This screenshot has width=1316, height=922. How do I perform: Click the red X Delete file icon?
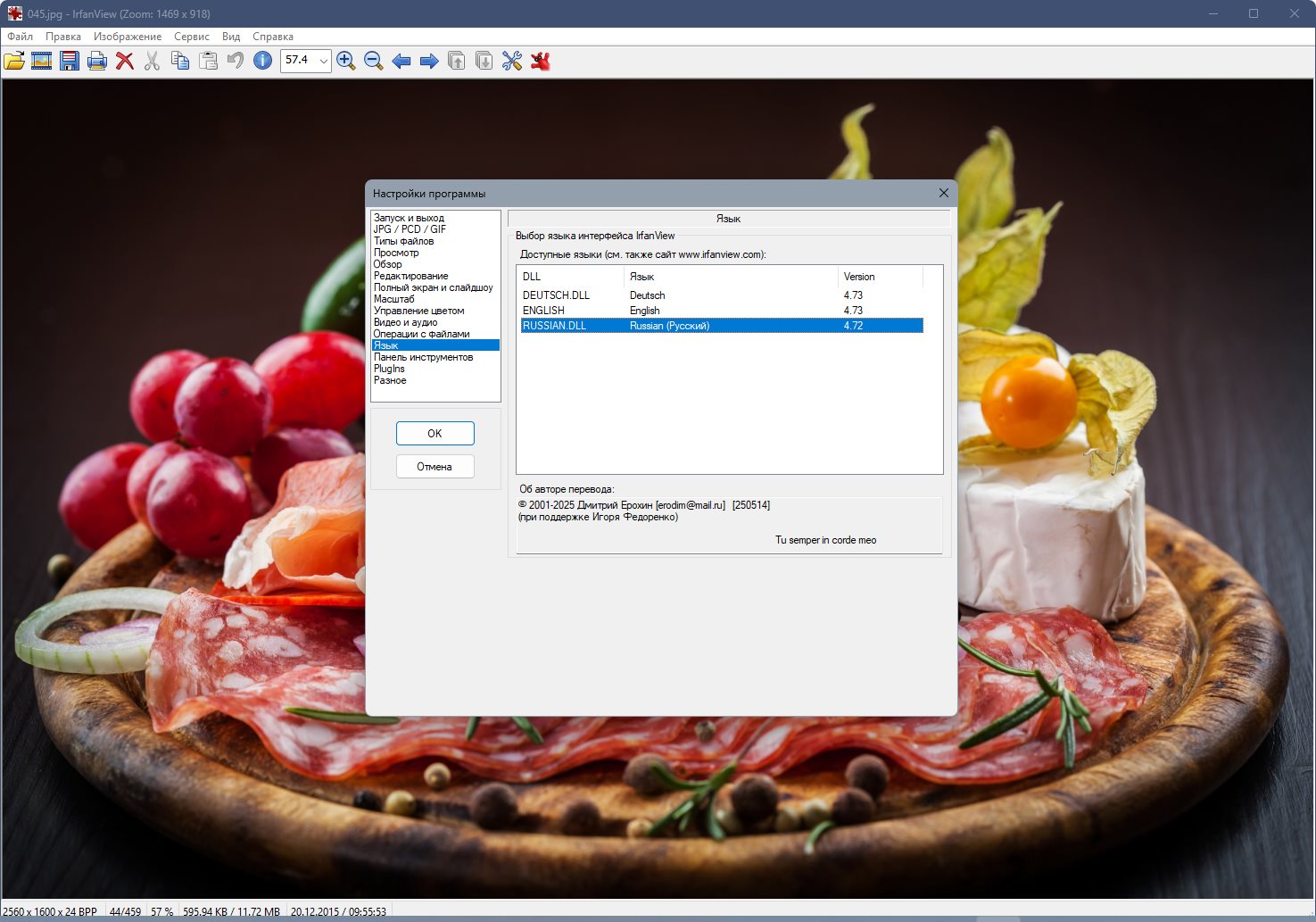[x=125, y=61]
